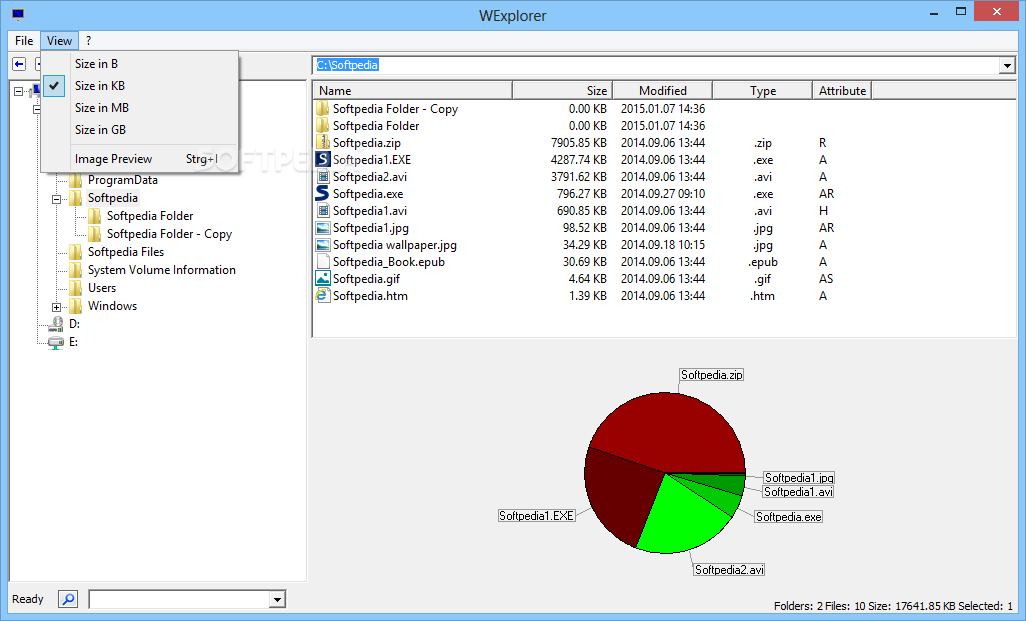Sort by Name column header
Viewport: 1026px width, 621px height.
coord(412,91)
